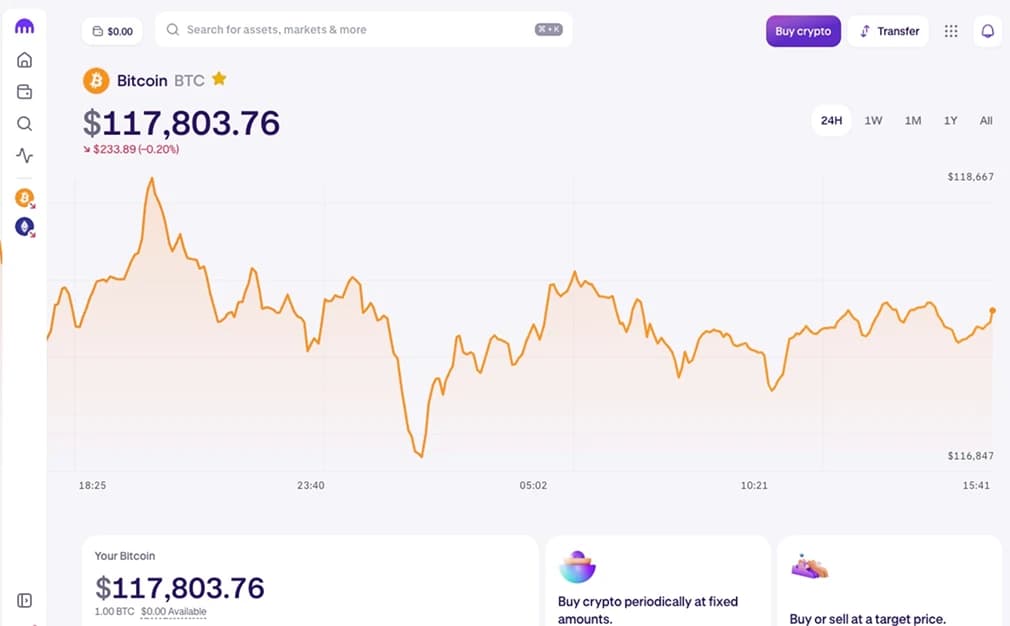Open the All timeframe view
The width and height of the screenshot is (1010, 626).
coord(986,120)
